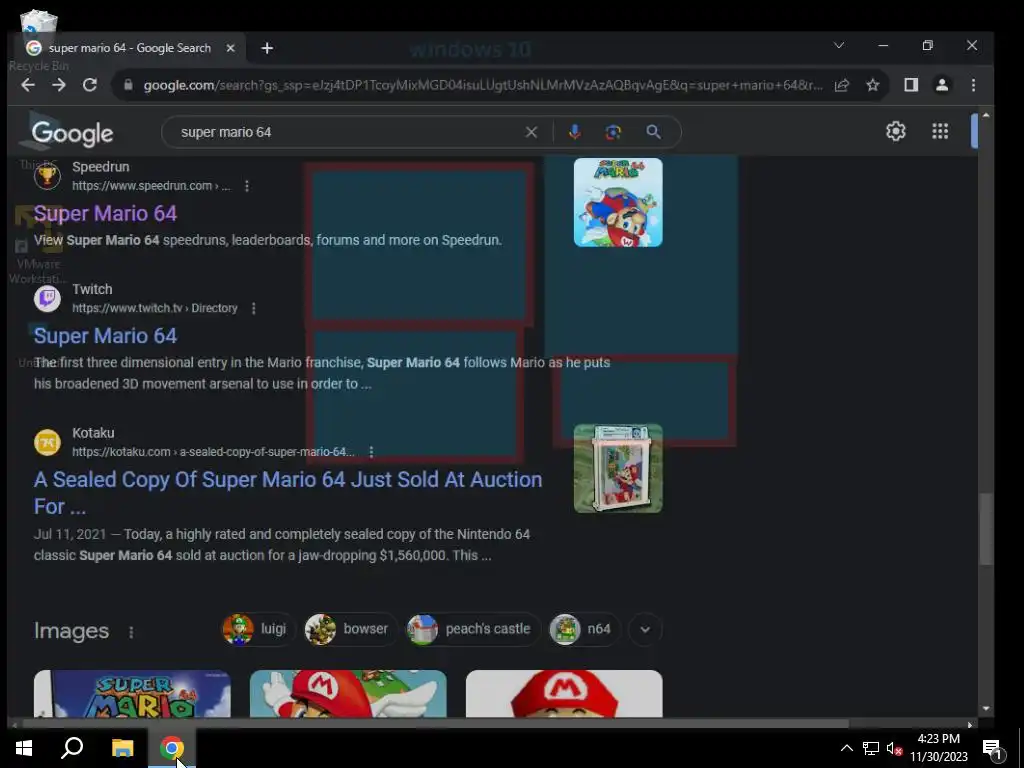Filter images by peach's castle chip
The width and height of the screenshot is (1024, 768).
click(473, 630)
